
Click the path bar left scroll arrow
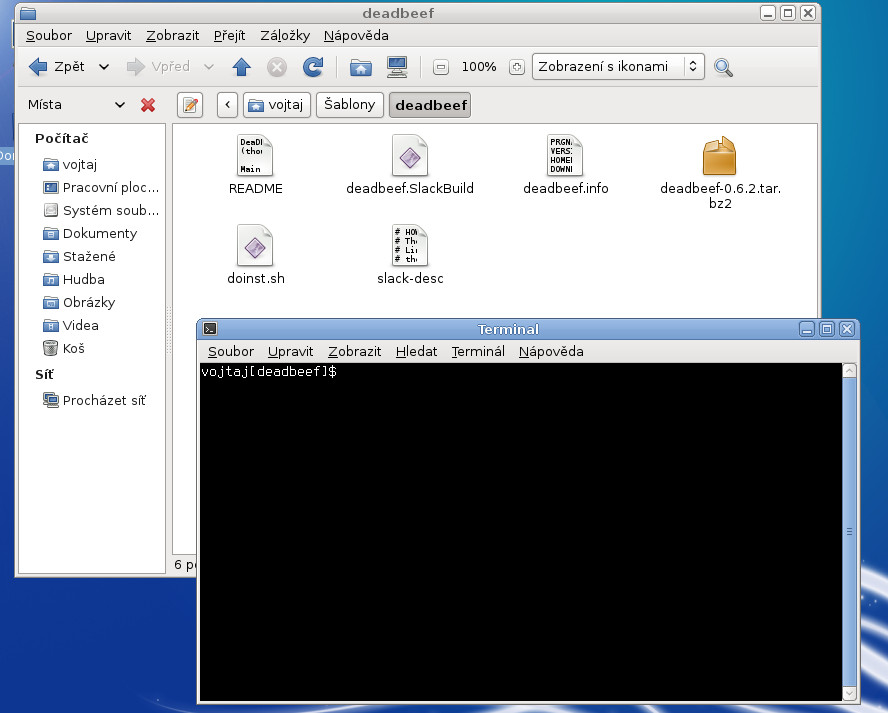point(227,105)
